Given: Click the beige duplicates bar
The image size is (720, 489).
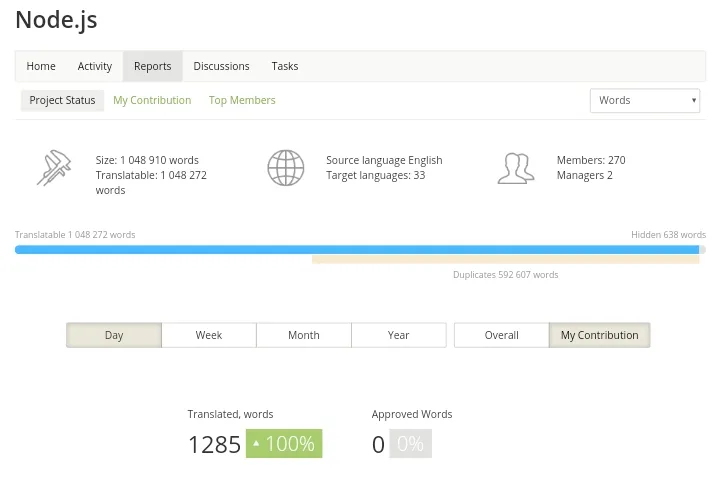Looking at the screenshot, I should [506, 260].
